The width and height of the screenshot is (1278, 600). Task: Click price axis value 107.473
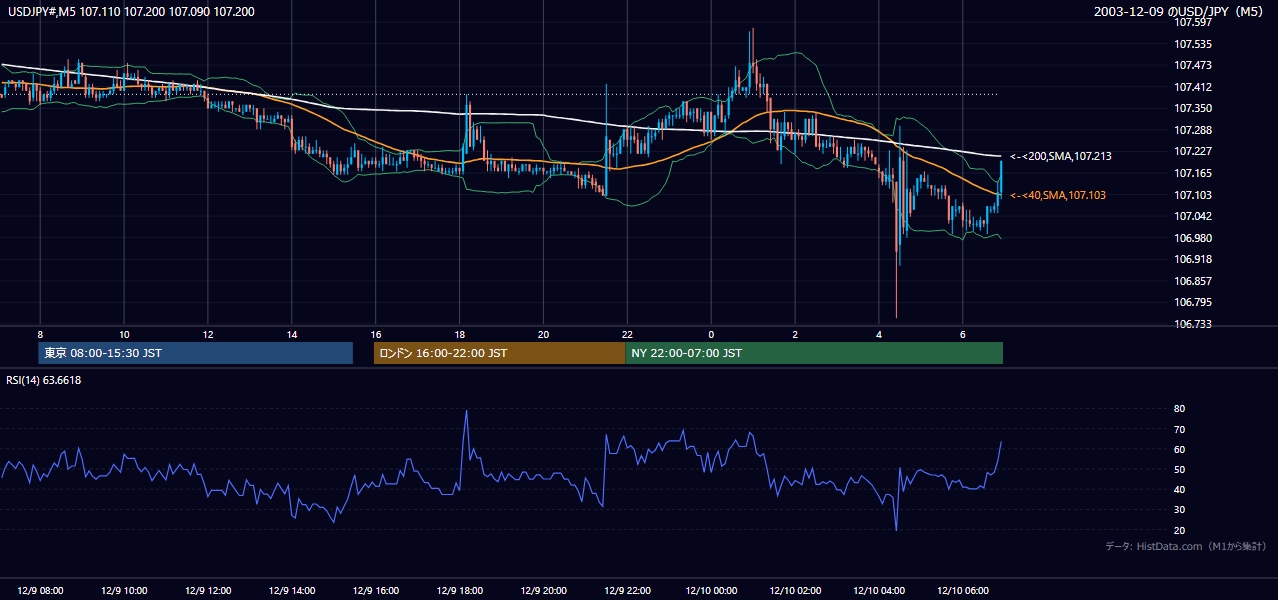(1191, 65)
